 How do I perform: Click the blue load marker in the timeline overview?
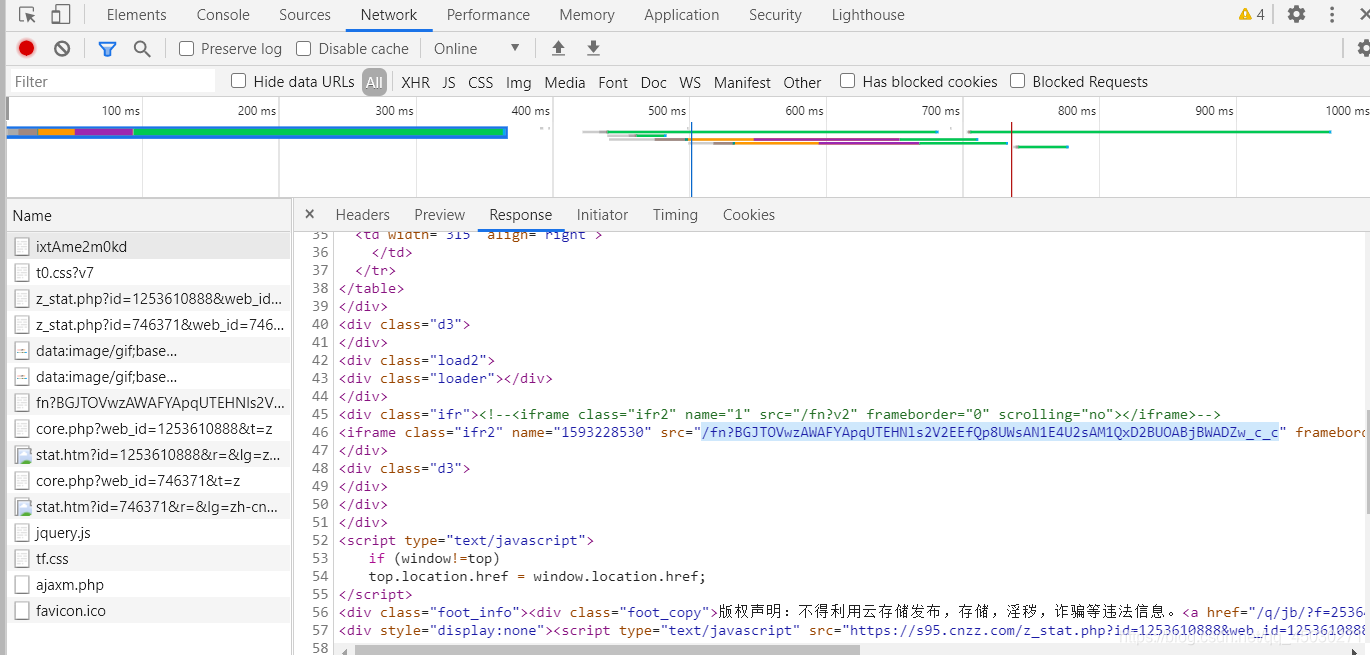point(691,160)
